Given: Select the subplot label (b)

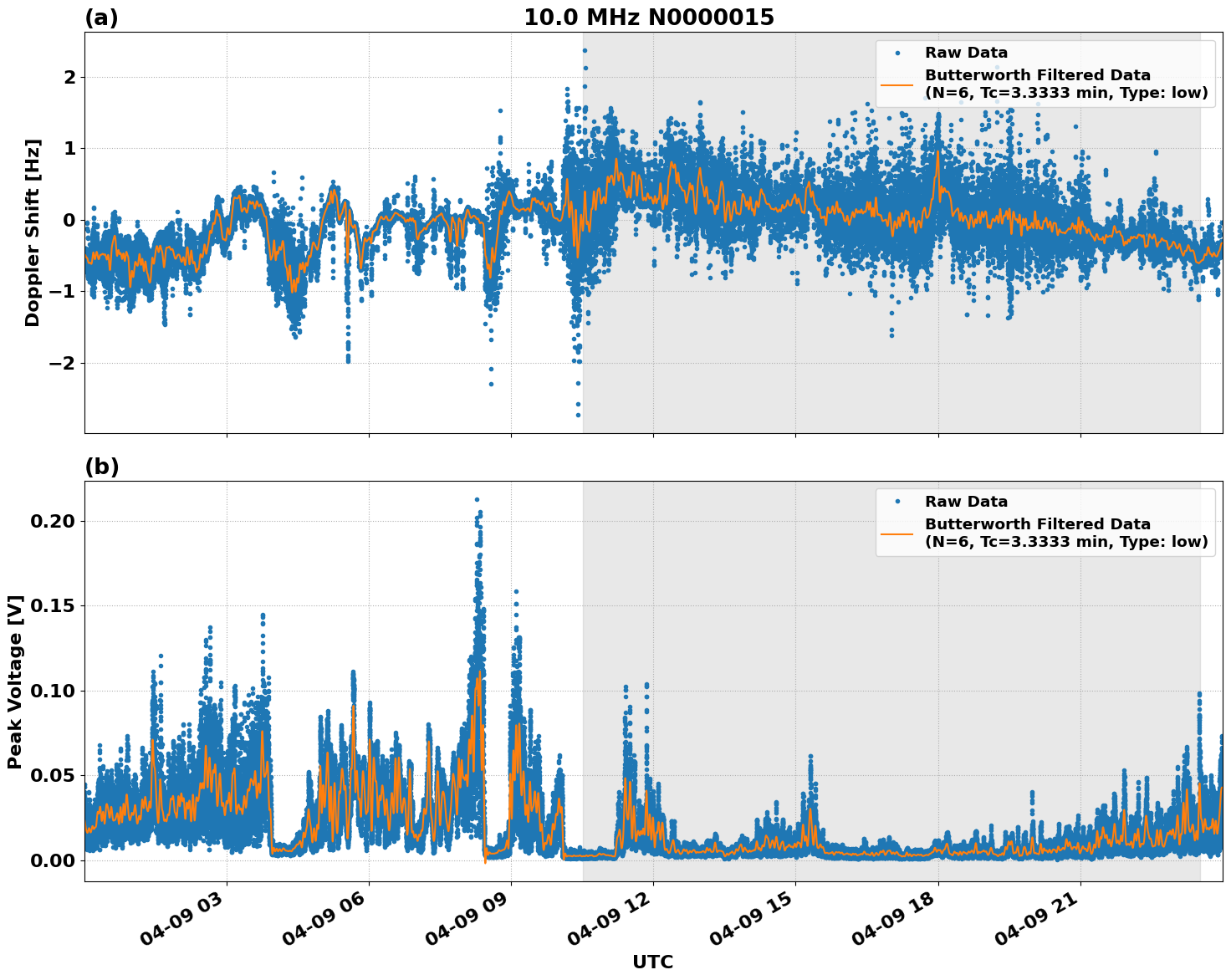Looking at the screenshot, I should 101,467.
